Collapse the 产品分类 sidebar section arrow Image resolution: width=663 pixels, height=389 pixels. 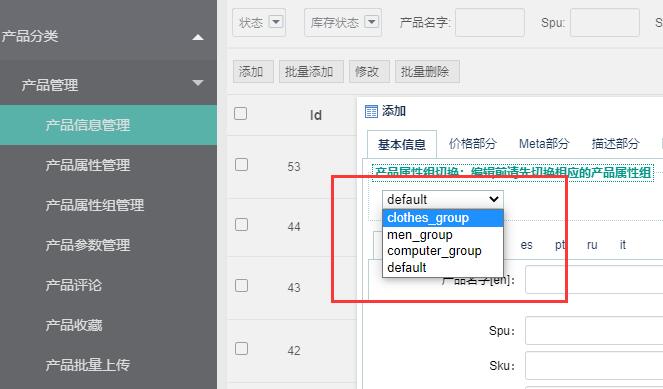click(x=197, y=38)
